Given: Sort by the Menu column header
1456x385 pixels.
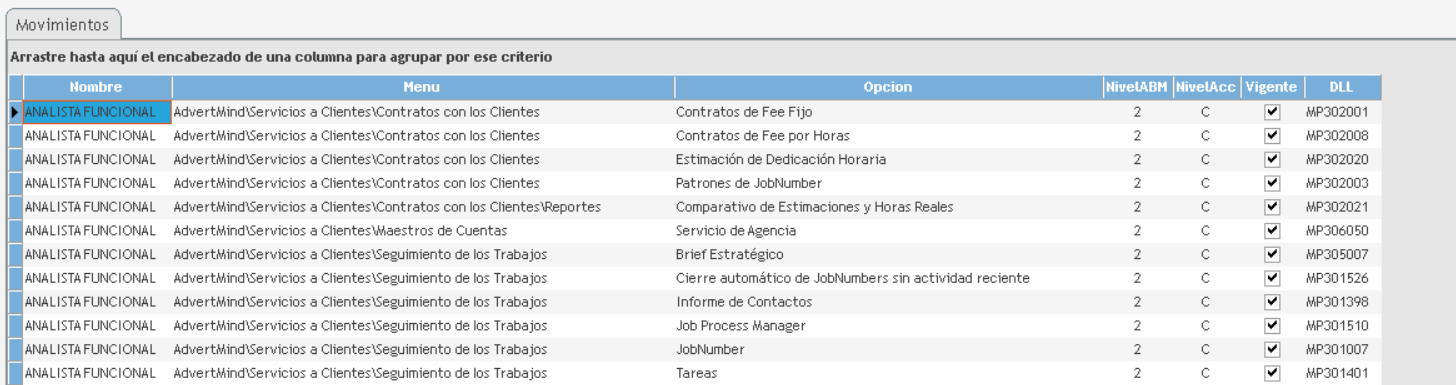Looking at the screenshot, I should pos(423,87).
